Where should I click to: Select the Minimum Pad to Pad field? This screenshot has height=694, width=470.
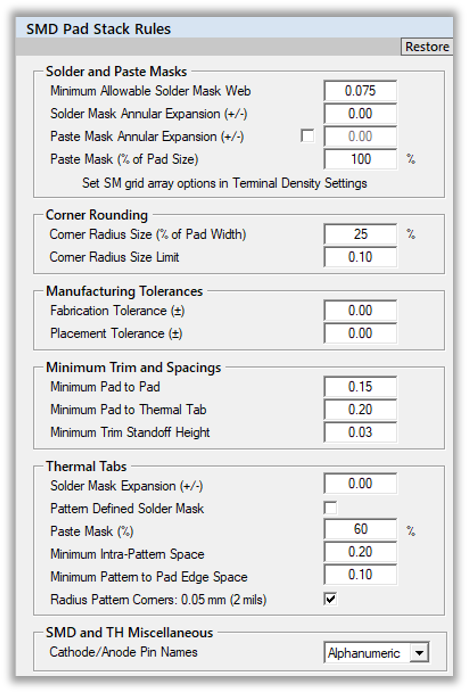tap(360, 386)
